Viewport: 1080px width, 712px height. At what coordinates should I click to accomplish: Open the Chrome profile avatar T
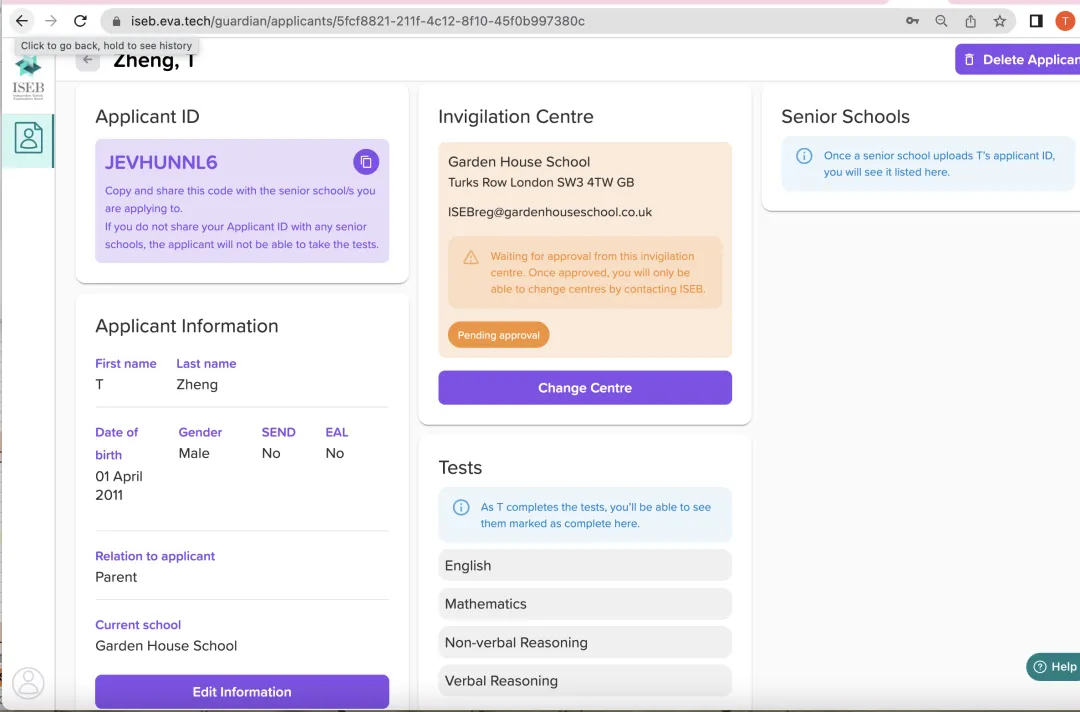(x=1065, y=21)
